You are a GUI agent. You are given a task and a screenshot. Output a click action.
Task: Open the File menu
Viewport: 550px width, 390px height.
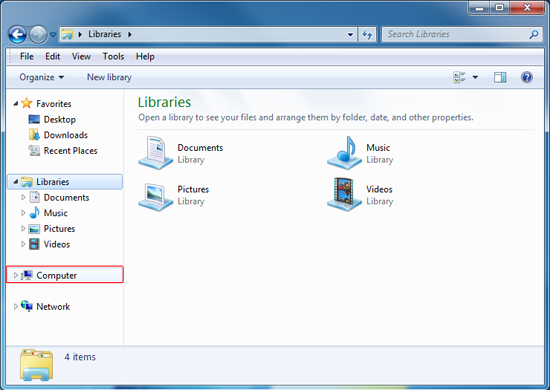pyautogui.click(x=27, y=56)
